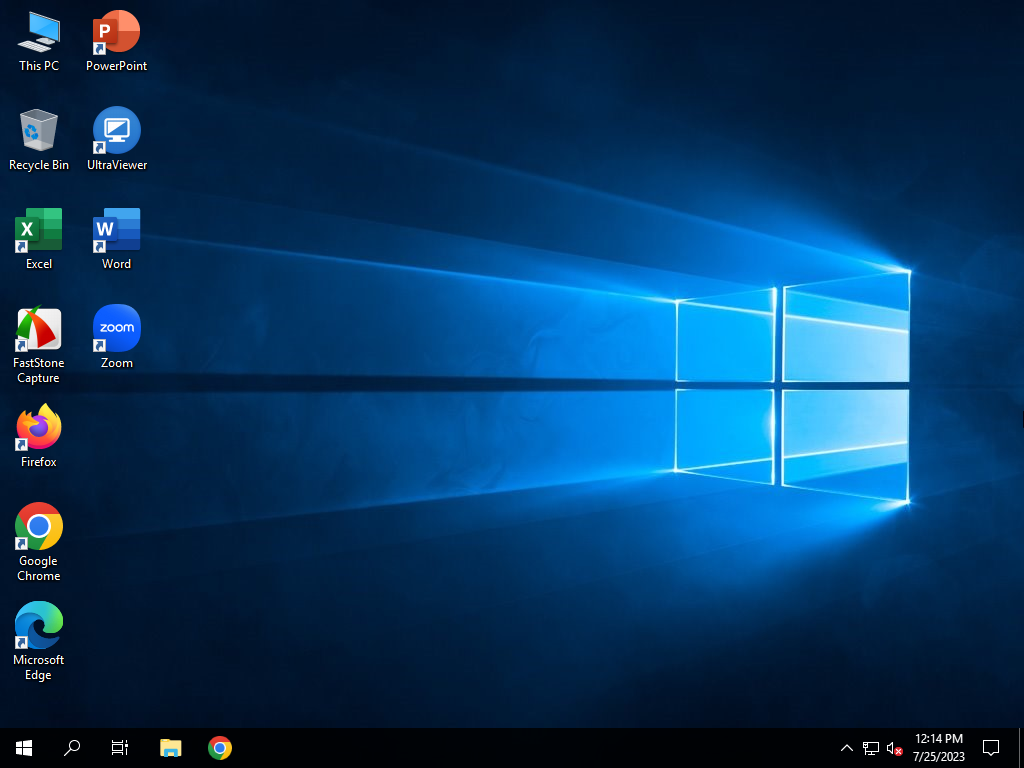1024x768 pixels.
Task: Select the UltraViewer desktop shortcut
Action: tap(116, 140)
